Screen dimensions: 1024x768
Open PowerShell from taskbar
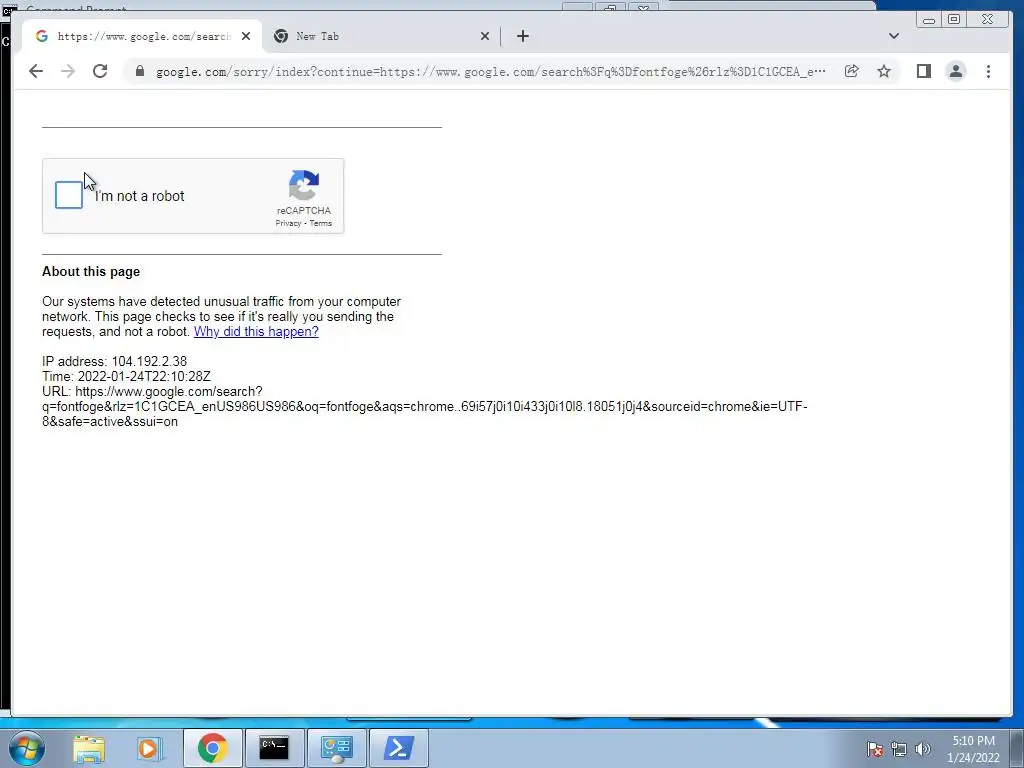(x=398, y=748)
